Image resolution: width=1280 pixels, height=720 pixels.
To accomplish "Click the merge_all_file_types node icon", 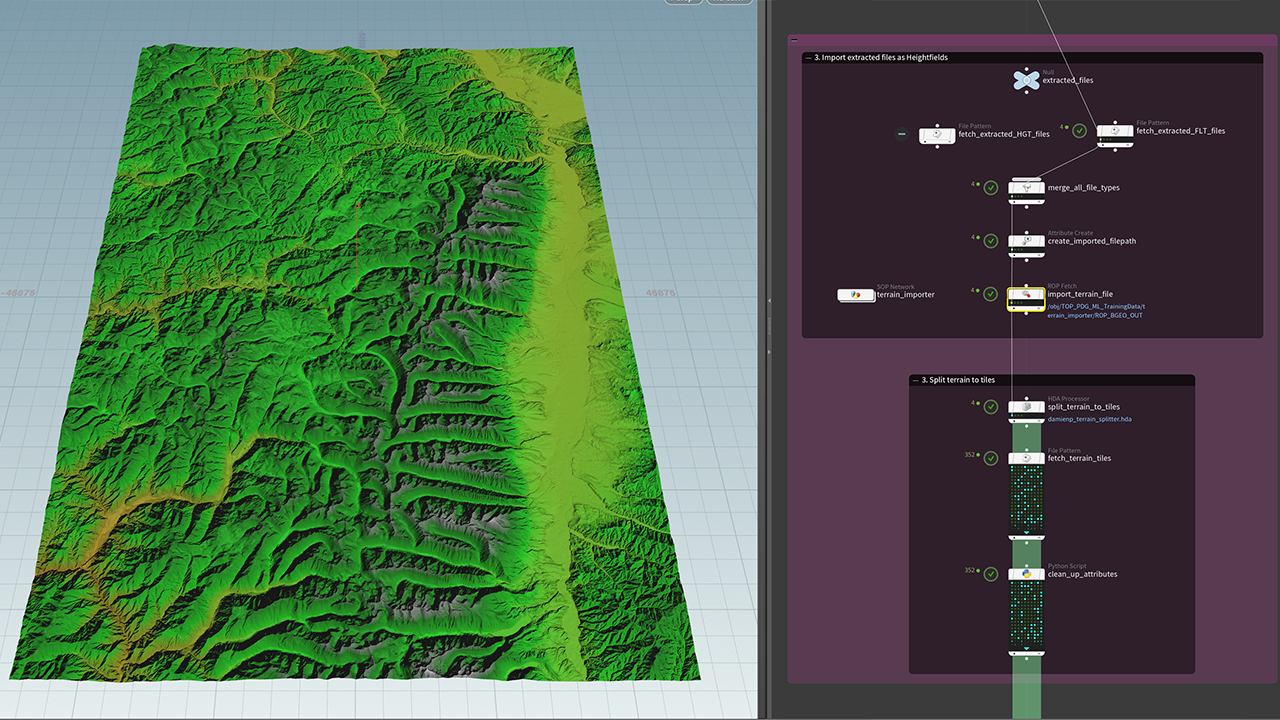I will click(x=1026, y=187).
